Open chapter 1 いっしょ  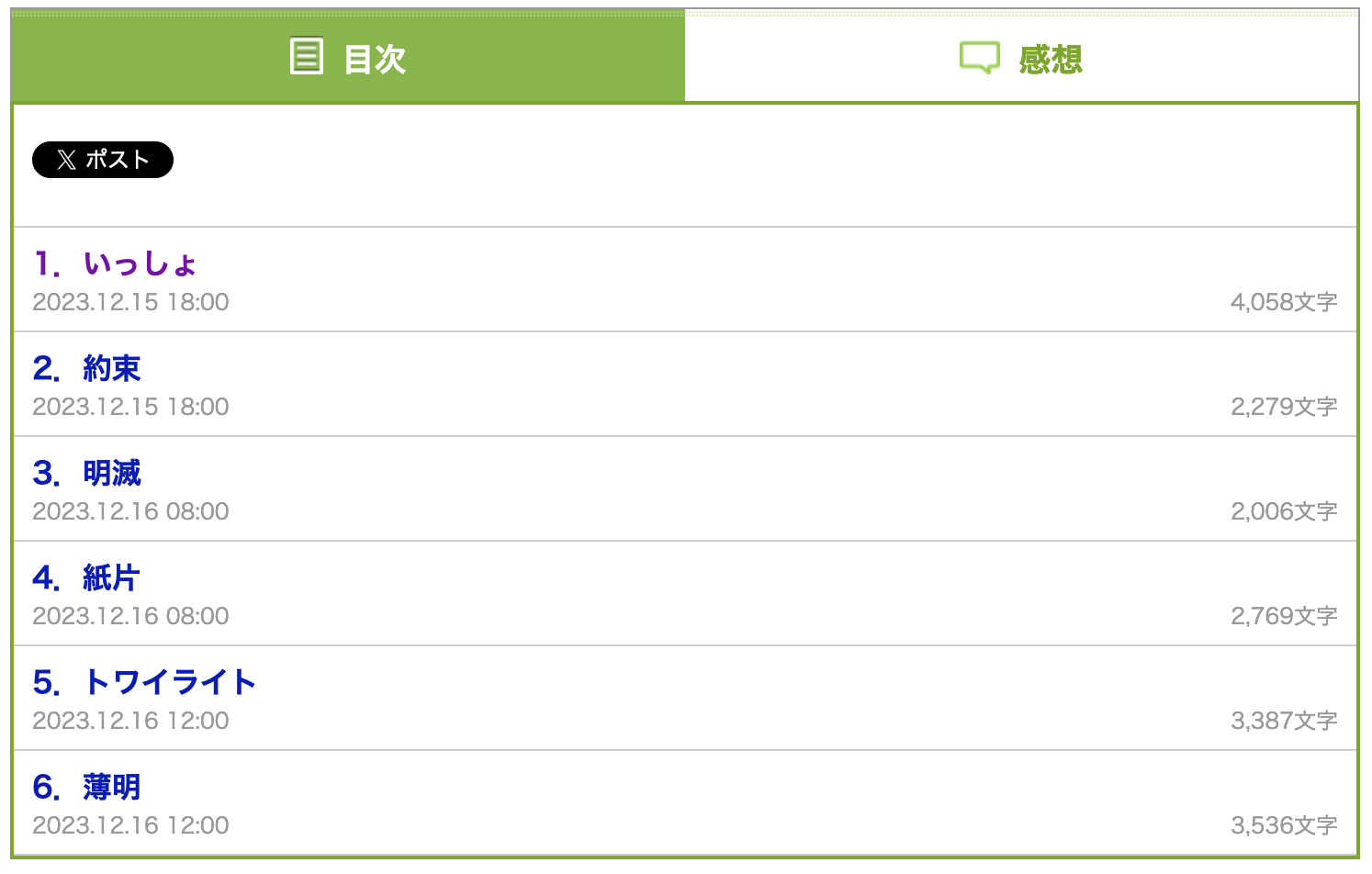[x=116, y=263]
